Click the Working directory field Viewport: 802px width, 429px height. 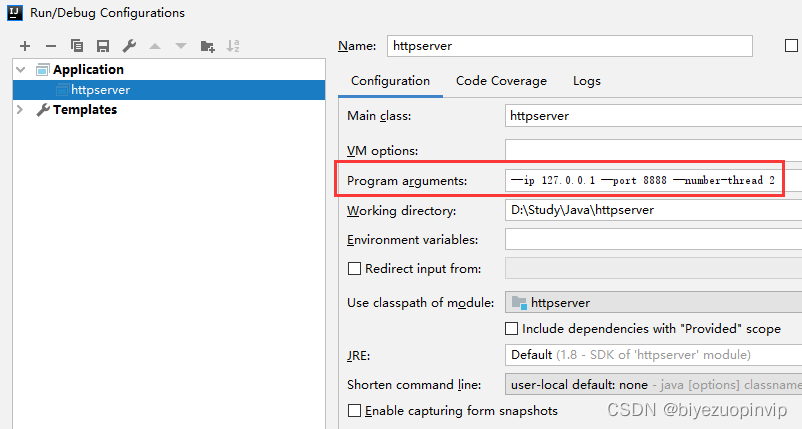(653, 210)
